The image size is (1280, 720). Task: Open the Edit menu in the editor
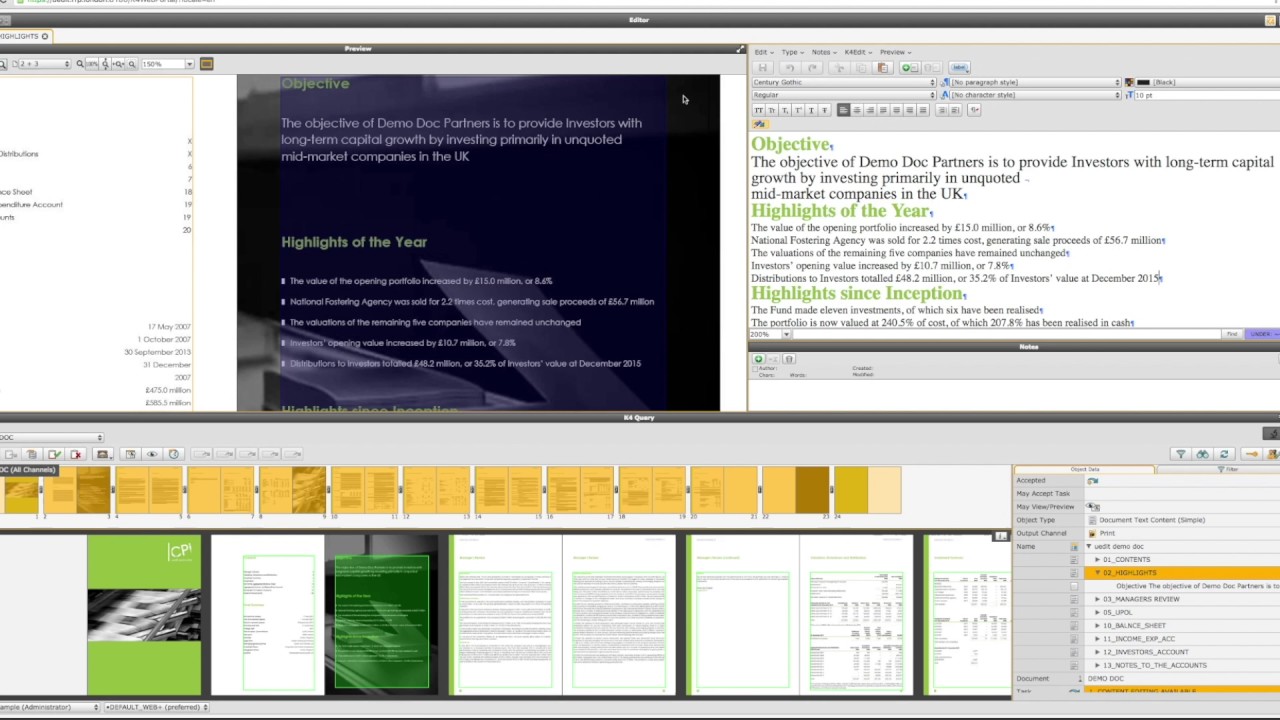(x=762, y=52)
